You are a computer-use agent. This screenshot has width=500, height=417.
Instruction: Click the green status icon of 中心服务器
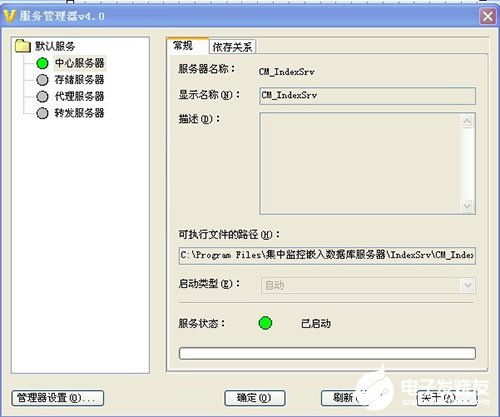click(42, 63)
